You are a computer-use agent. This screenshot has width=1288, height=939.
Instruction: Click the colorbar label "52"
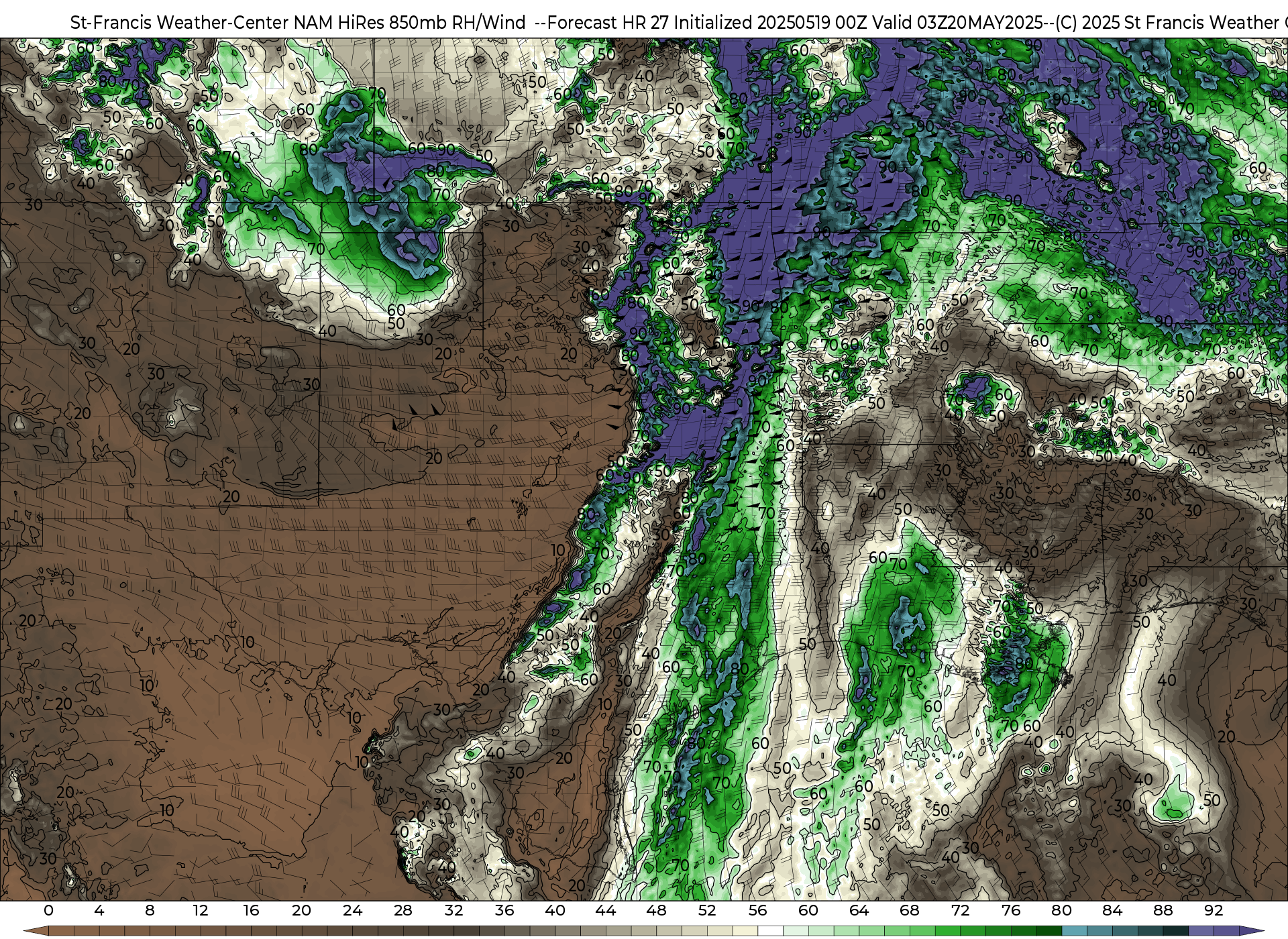tap(707, 910)
